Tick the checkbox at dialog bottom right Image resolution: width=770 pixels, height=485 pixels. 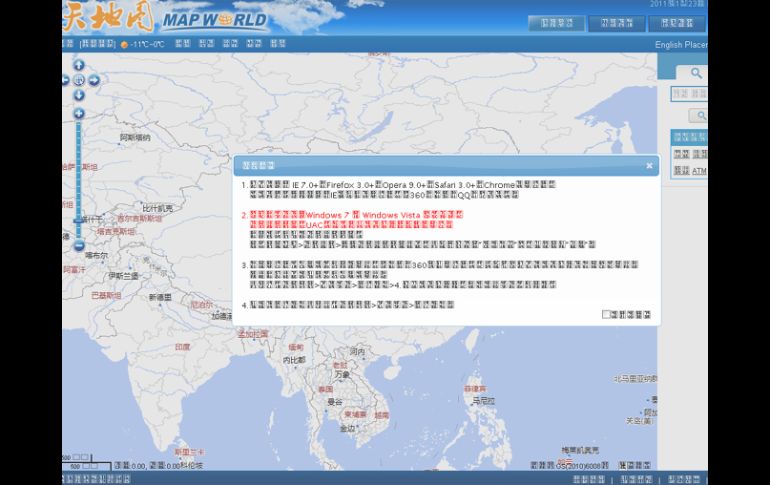[606, 314]
